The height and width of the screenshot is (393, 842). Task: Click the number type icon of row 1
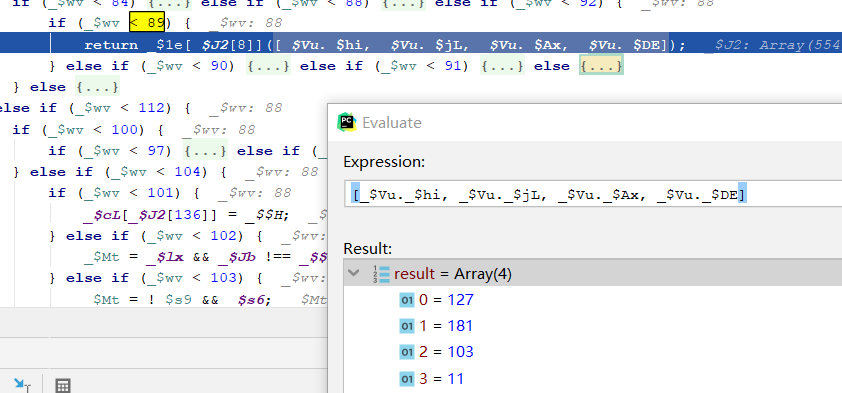coord(407,326)
